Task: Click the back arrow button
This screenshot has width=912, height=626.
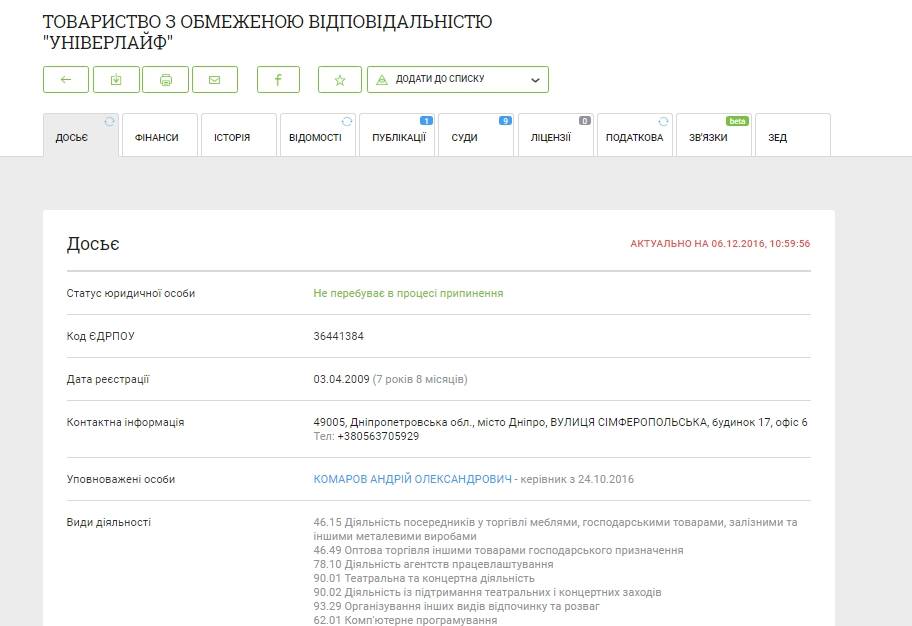Action: coord(66,80)
